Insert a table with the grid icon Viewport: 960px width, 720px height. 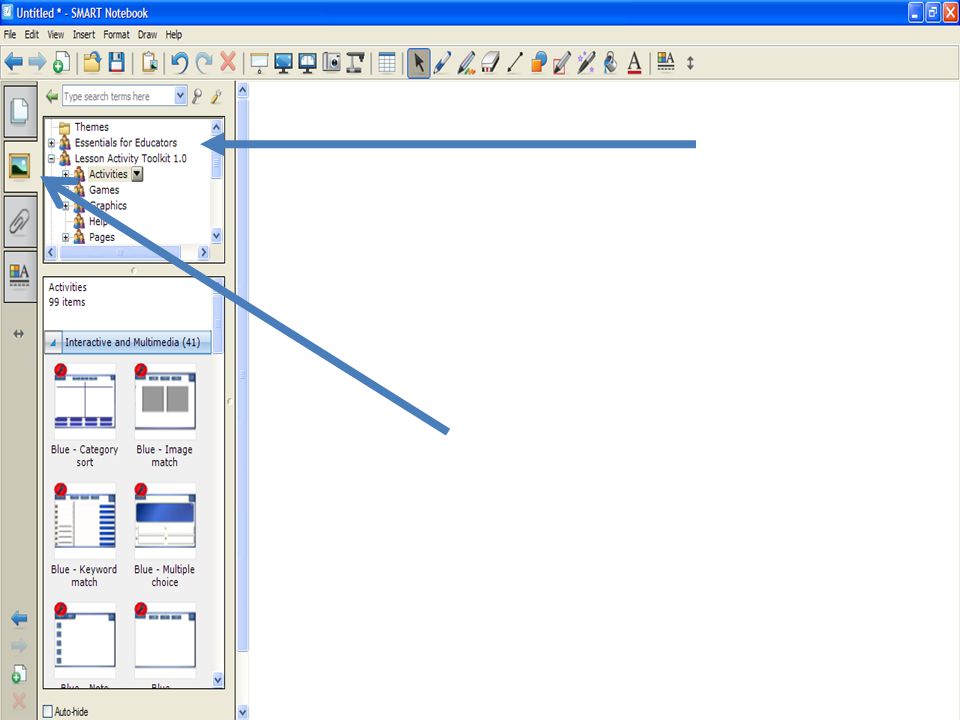(387, 62)
